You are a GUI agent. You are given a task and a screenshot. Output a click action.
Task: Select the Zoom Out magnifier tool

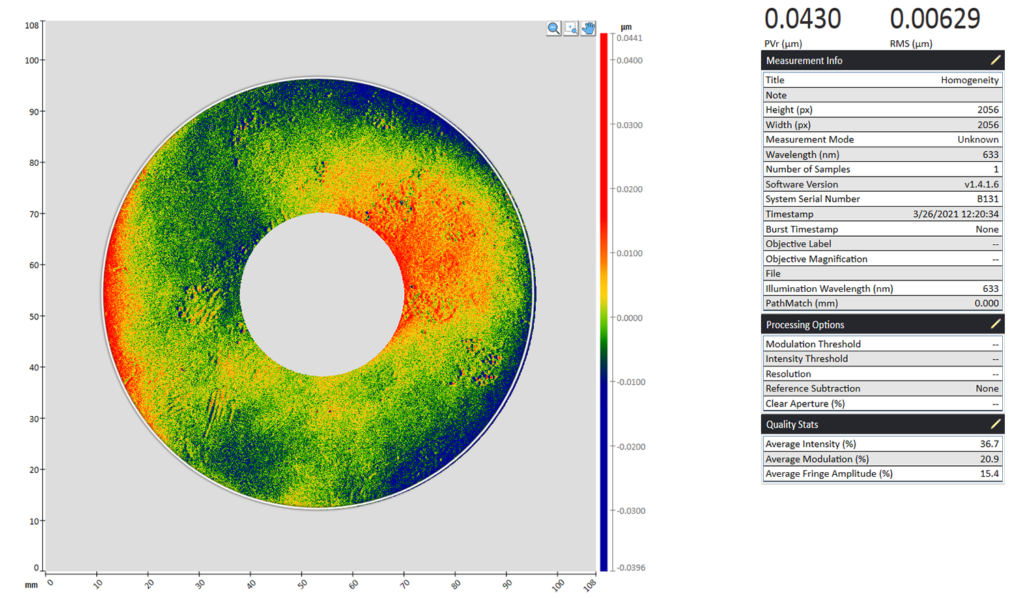[553, 28]
